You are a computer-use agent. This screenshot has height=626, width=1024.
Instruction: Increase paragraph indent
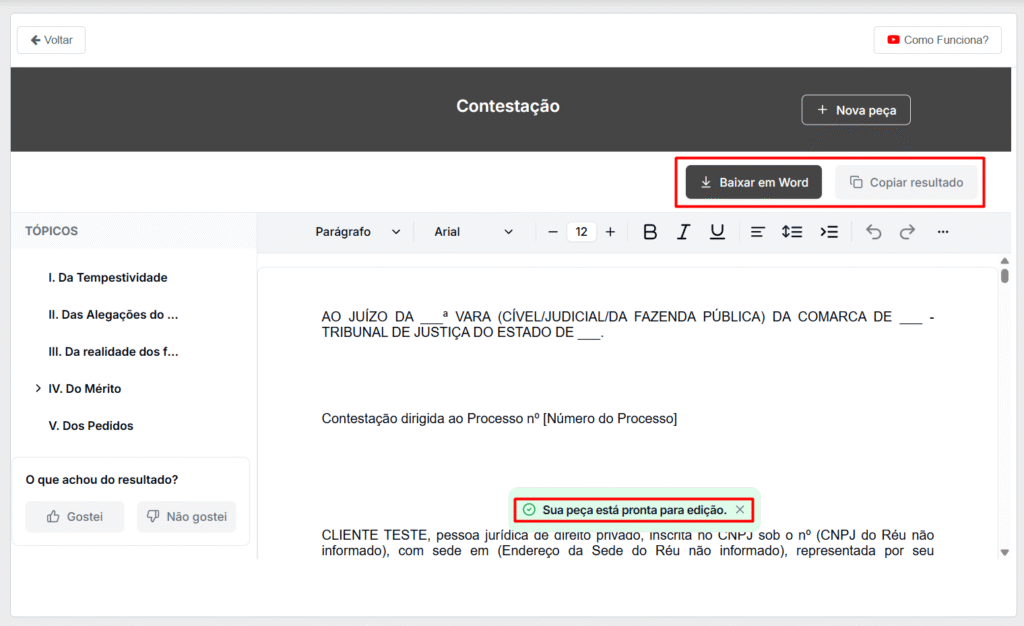829,232
